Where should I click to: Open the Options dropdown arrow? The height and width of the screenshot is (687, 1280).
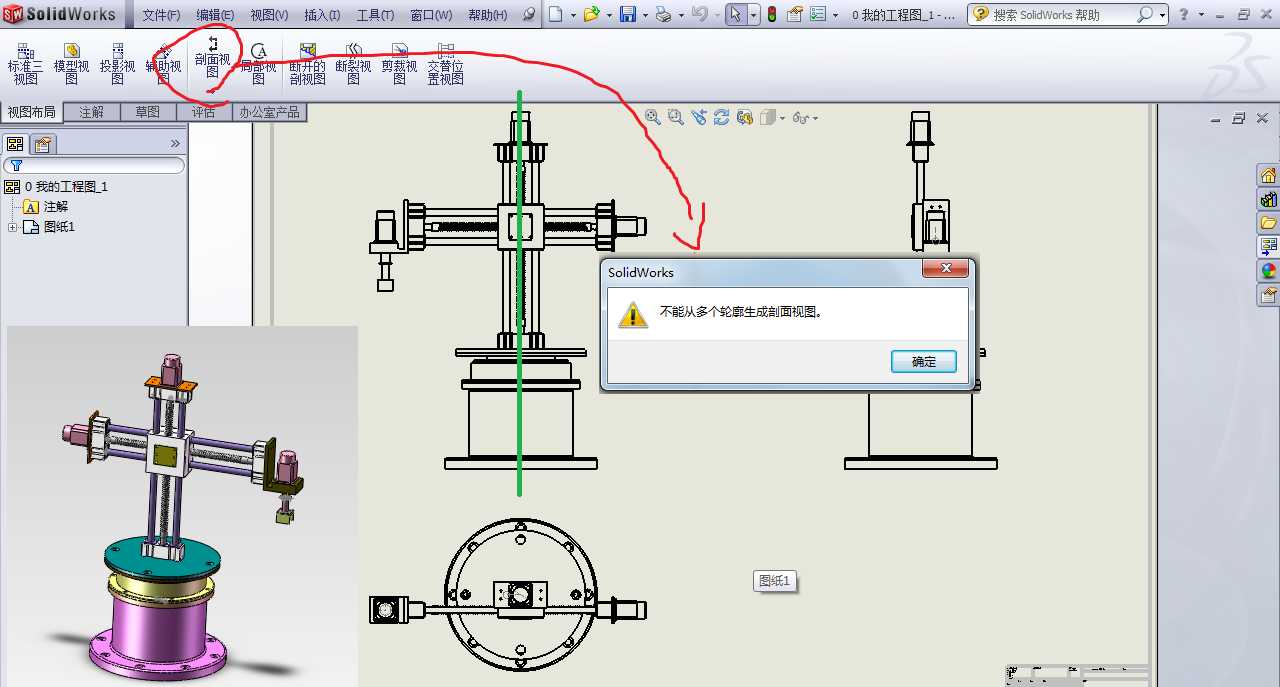point(835,15)
